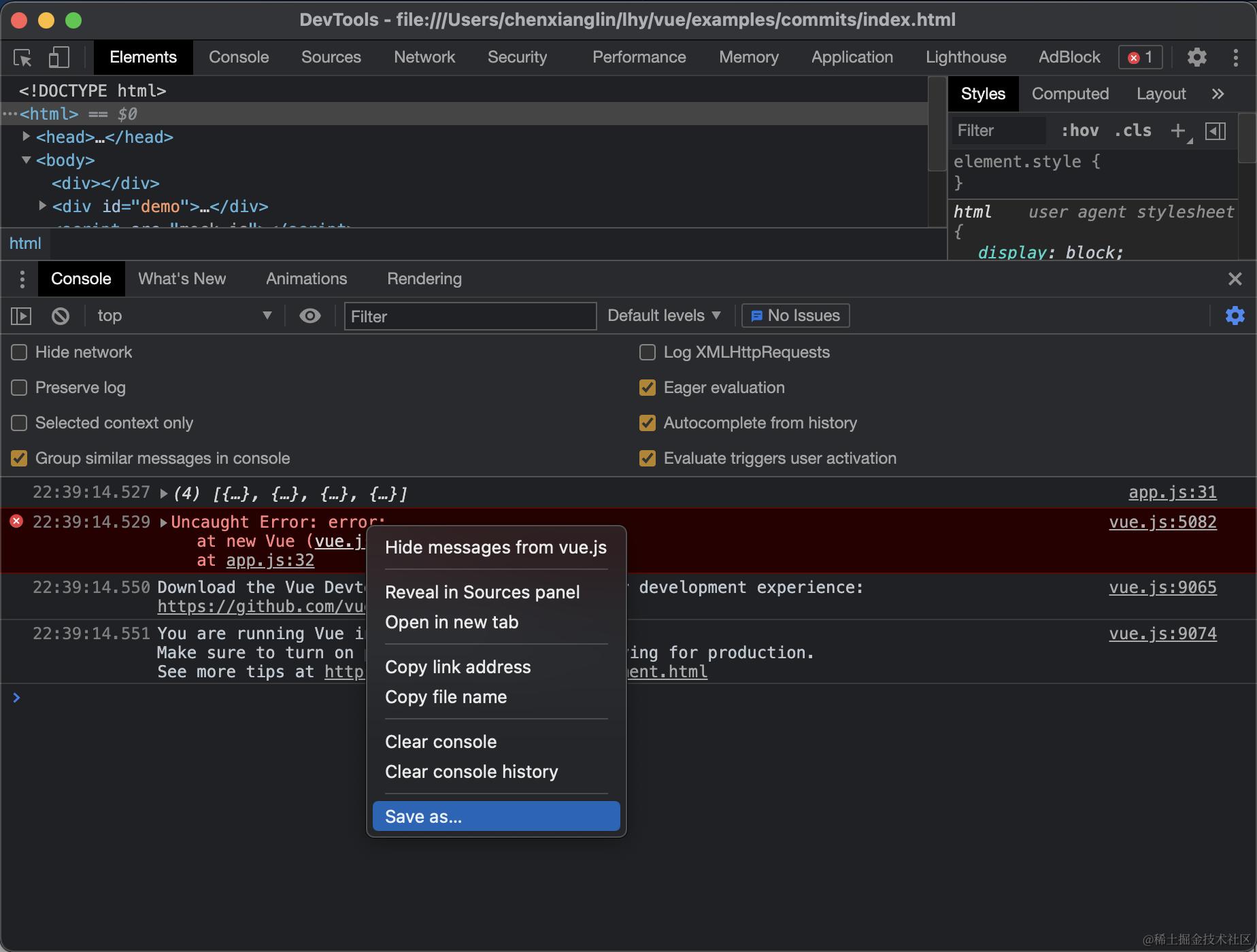Toggle the .cls class editor
This screenshot has width=1257, height=952.
[x=1133, y=131]
